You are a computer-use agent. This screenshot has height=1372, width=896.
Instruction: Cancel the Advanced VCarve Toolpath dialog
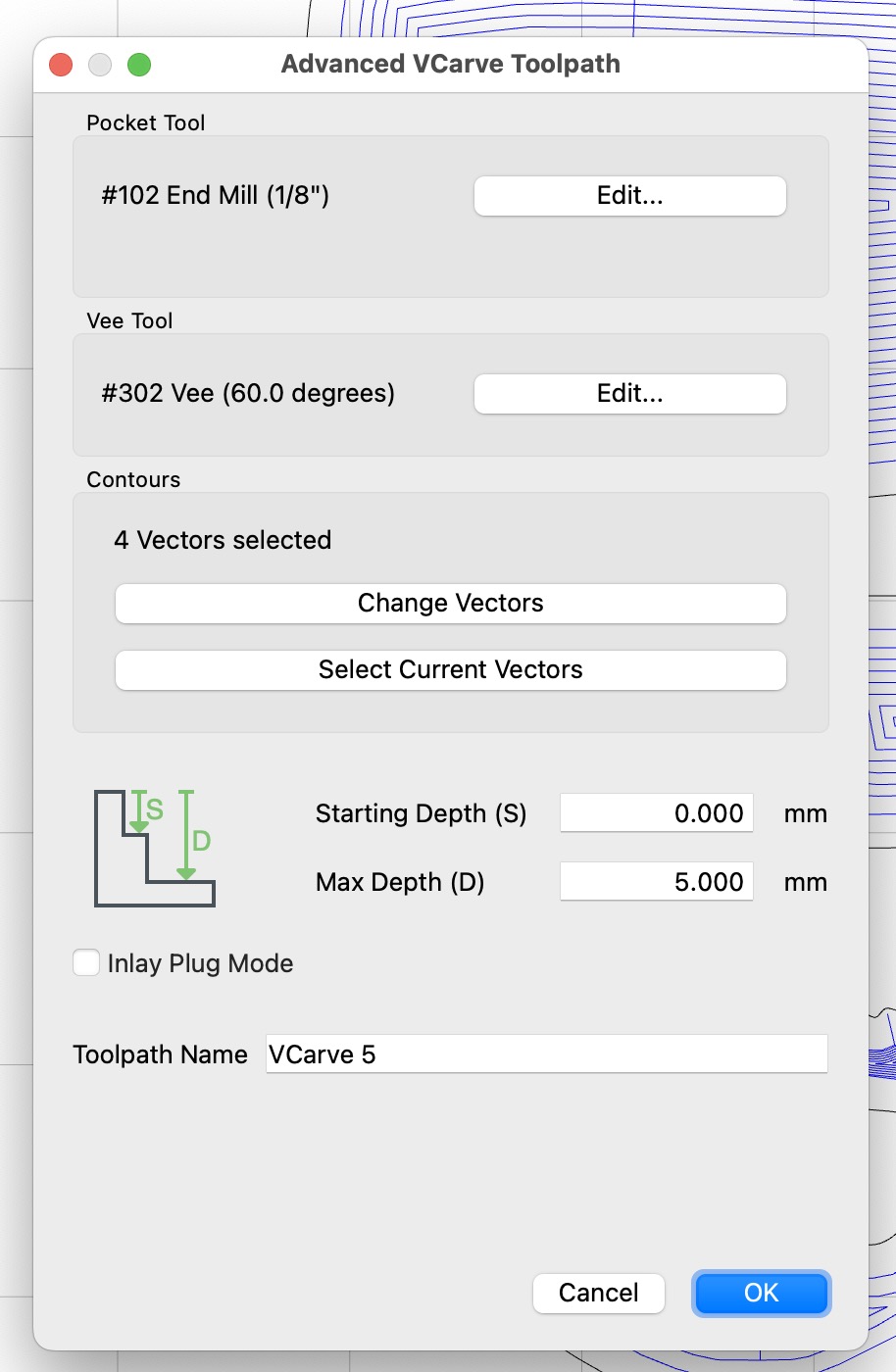coord(599,1293)
